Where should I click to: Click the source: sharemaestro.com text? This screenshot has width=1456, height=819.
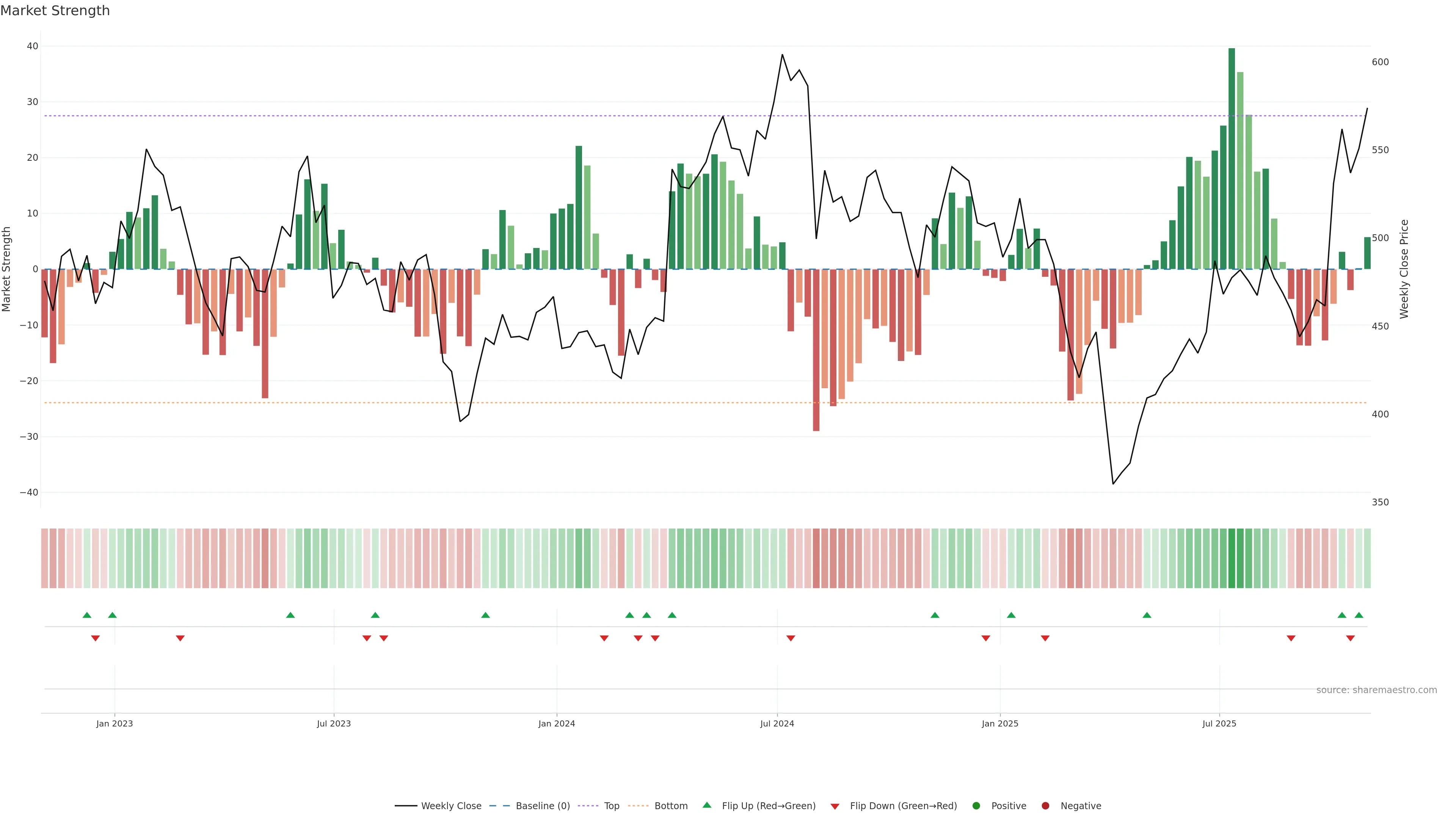[1376, 690]
